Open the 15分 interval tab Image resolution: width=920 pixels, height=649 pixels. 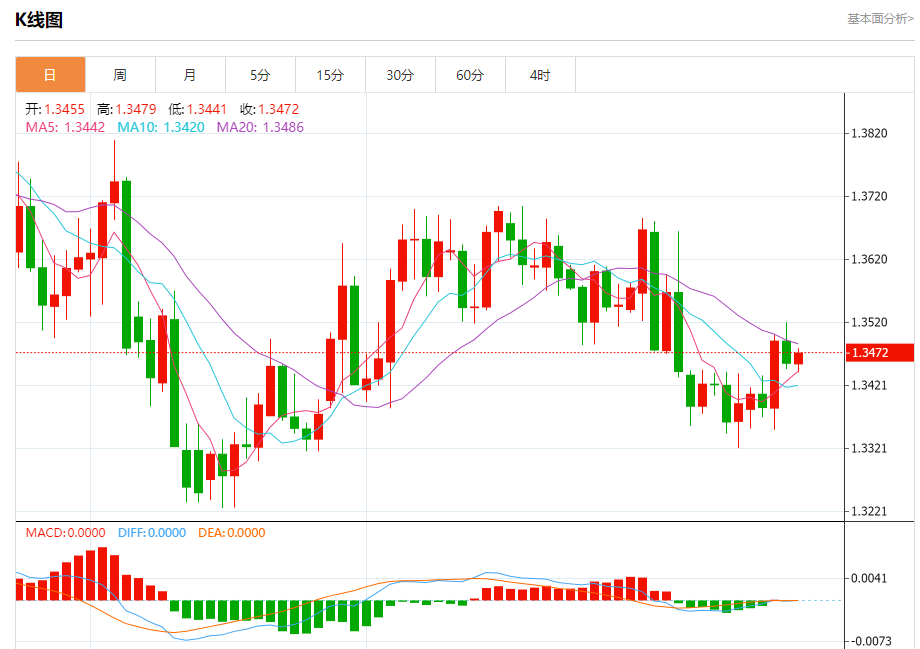[330, 75]
